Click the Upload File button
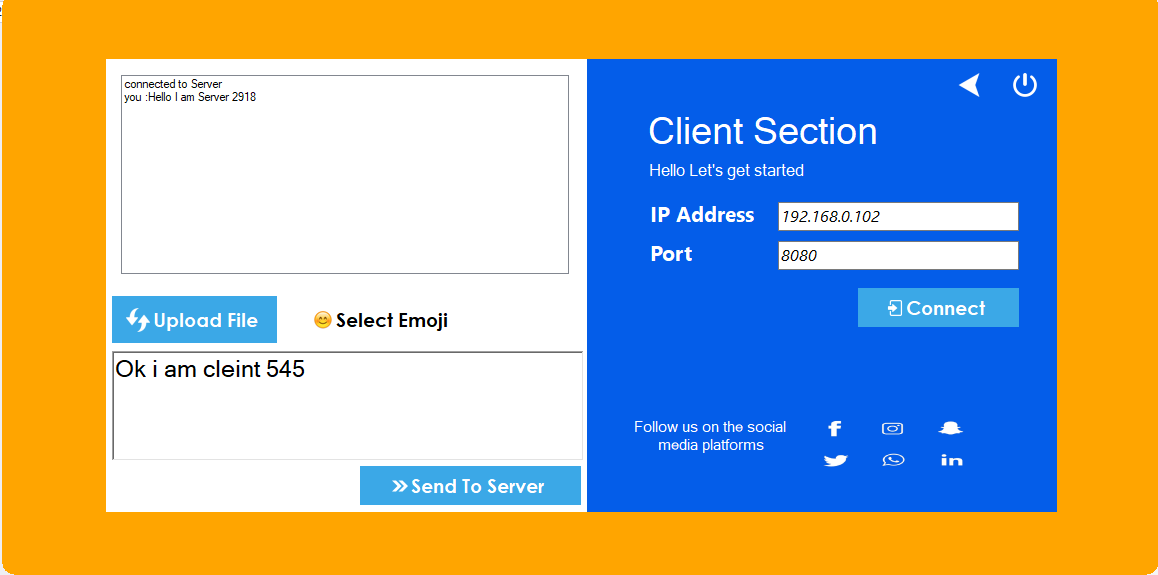Screen dimensions: 1158x575 tap(194, 320)
